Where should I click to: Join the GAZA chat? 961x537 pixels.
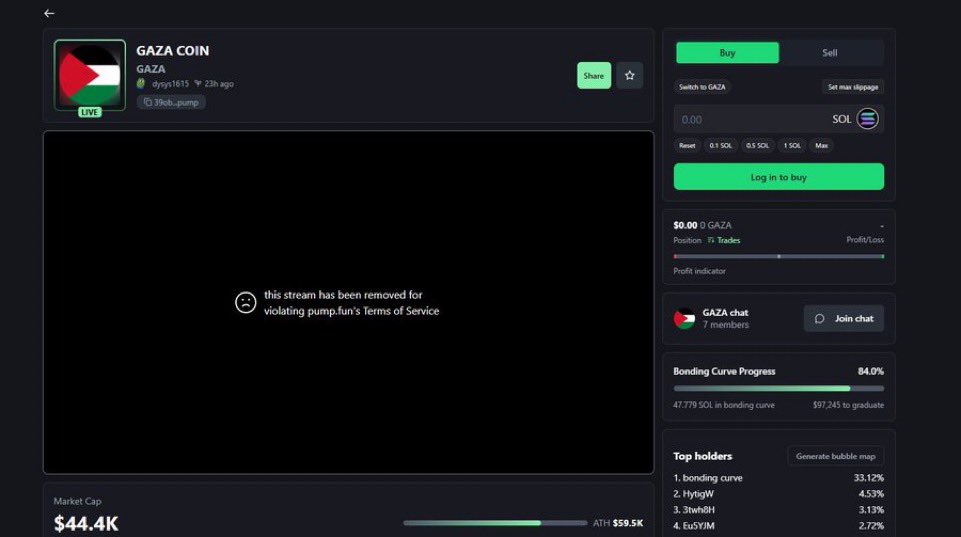pos(843,319)
